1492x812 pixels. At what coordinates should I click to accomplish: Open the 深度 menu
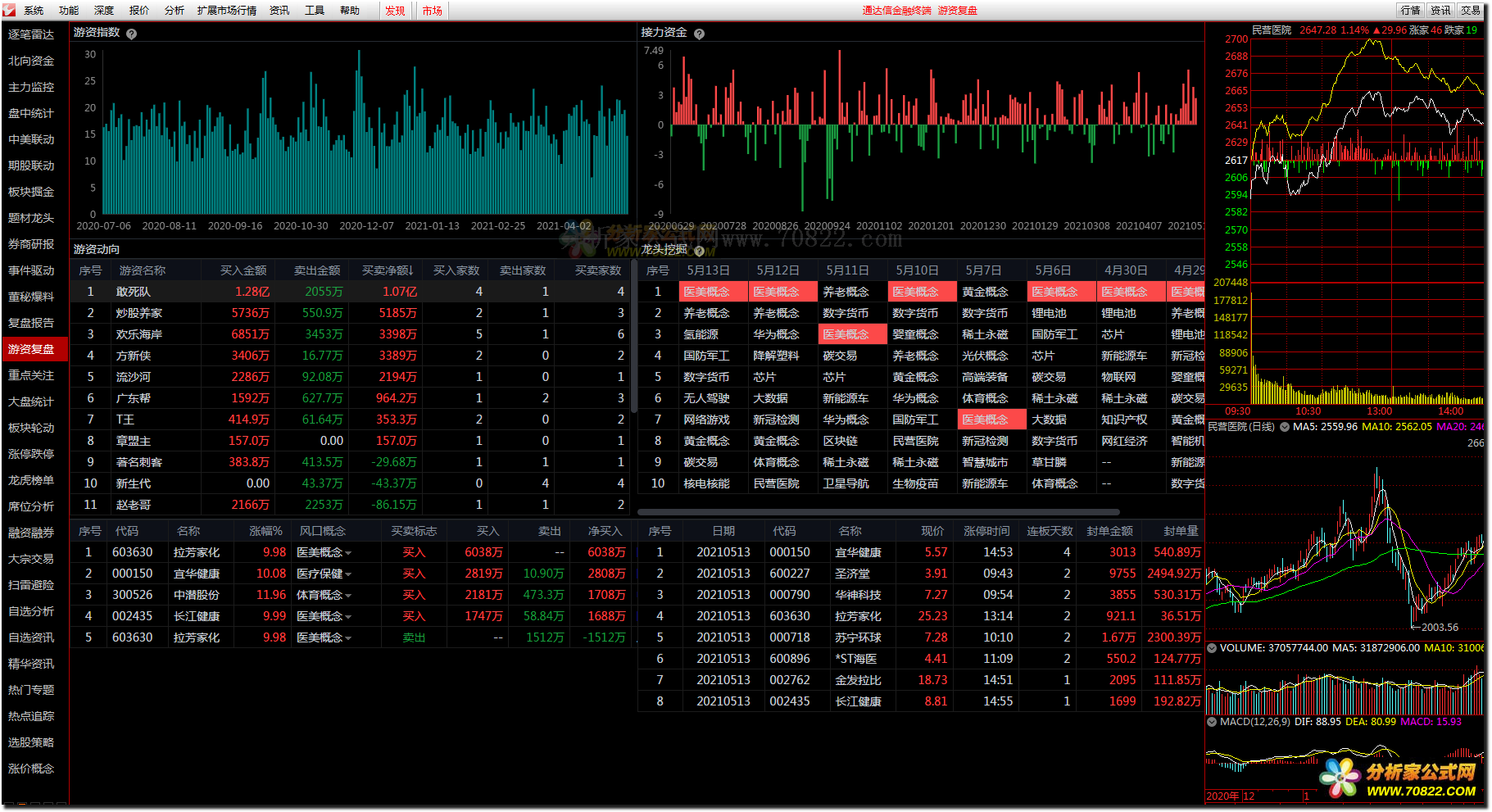[104, 11]
